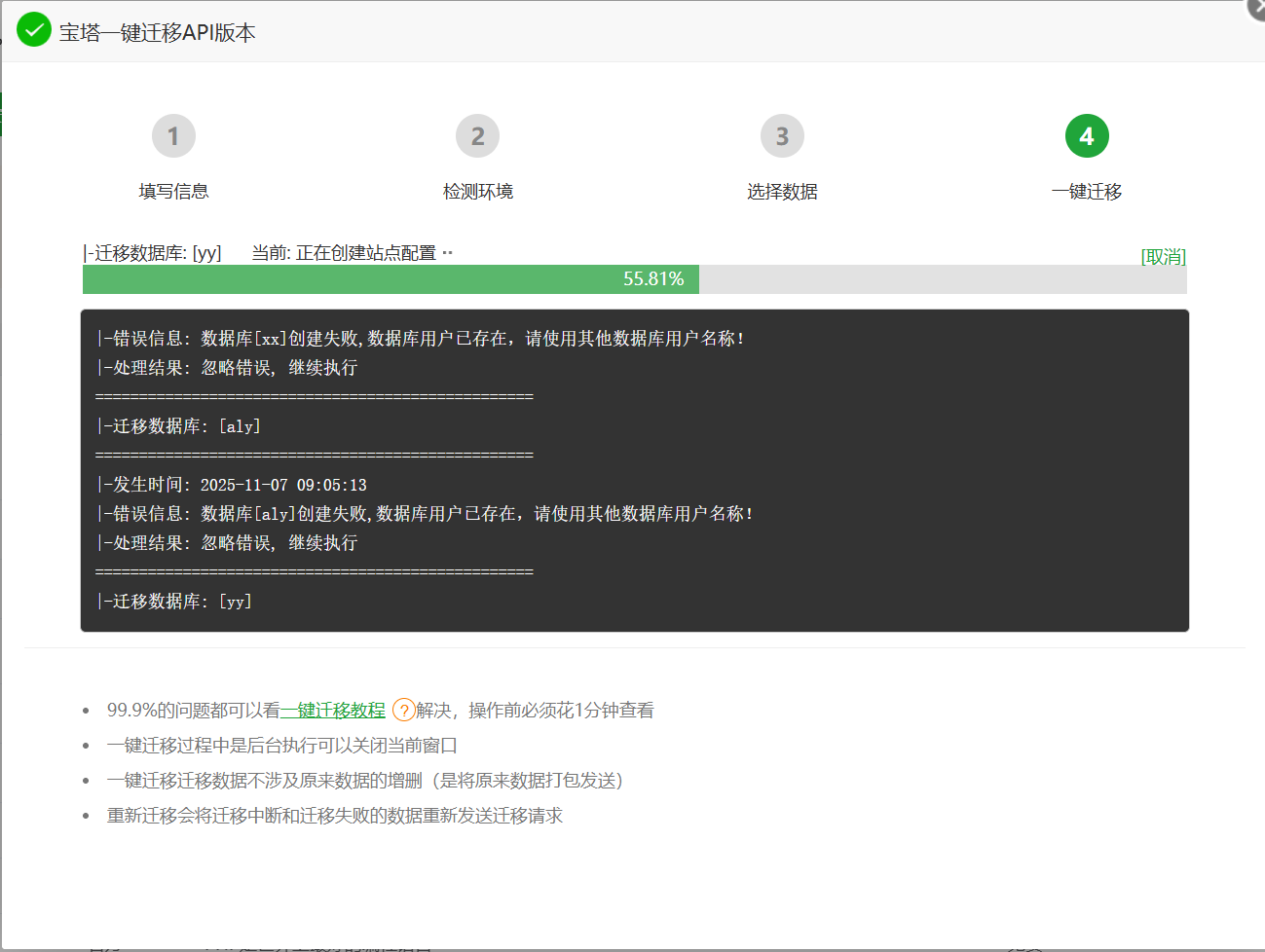Open the 一键迁移教程 tutorial link
The height and width of the screenshot is (952, 1265).
tap(333, 710)
